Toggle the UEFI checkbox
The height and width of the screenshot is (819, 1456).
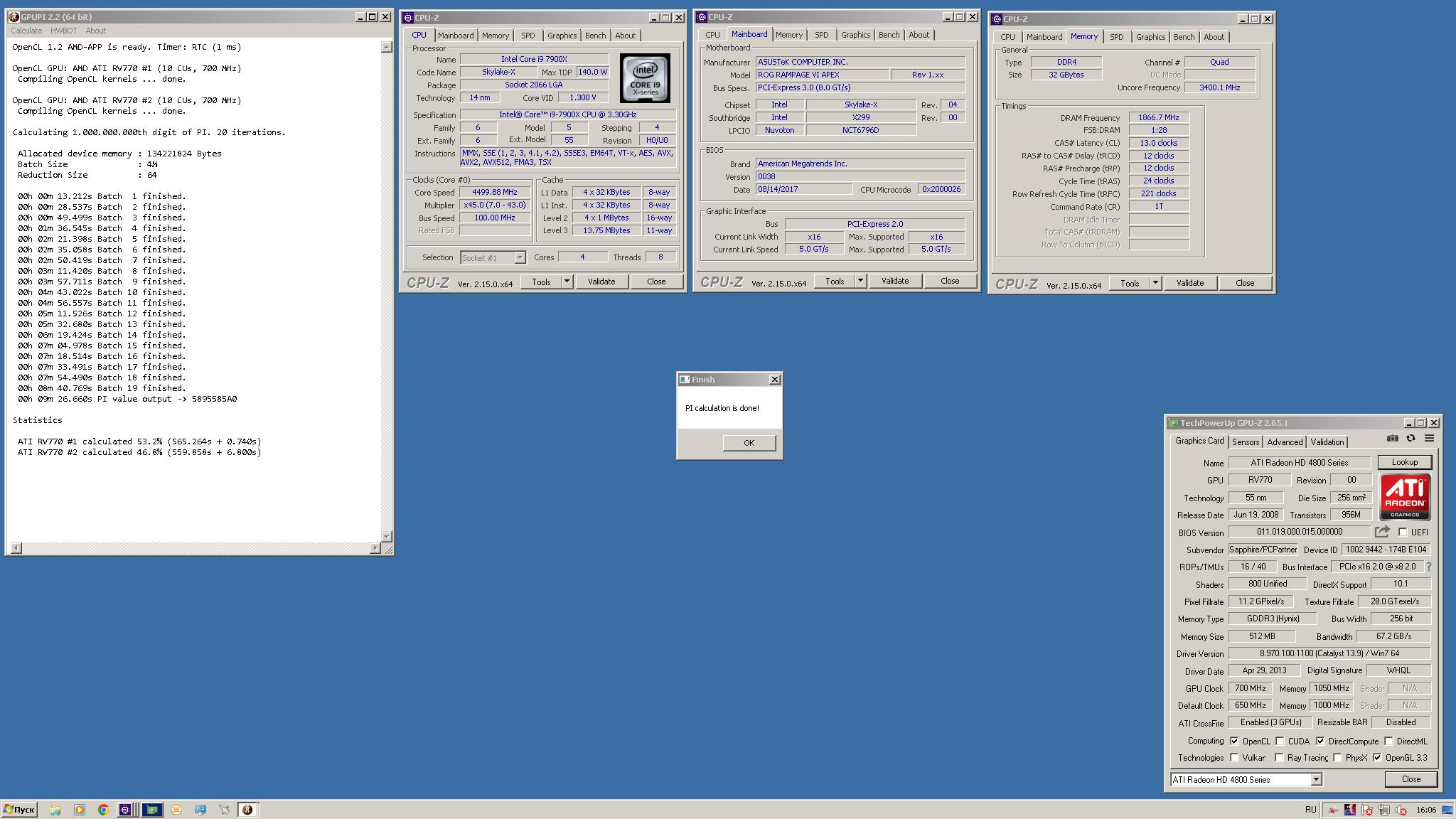(1403, 532)
